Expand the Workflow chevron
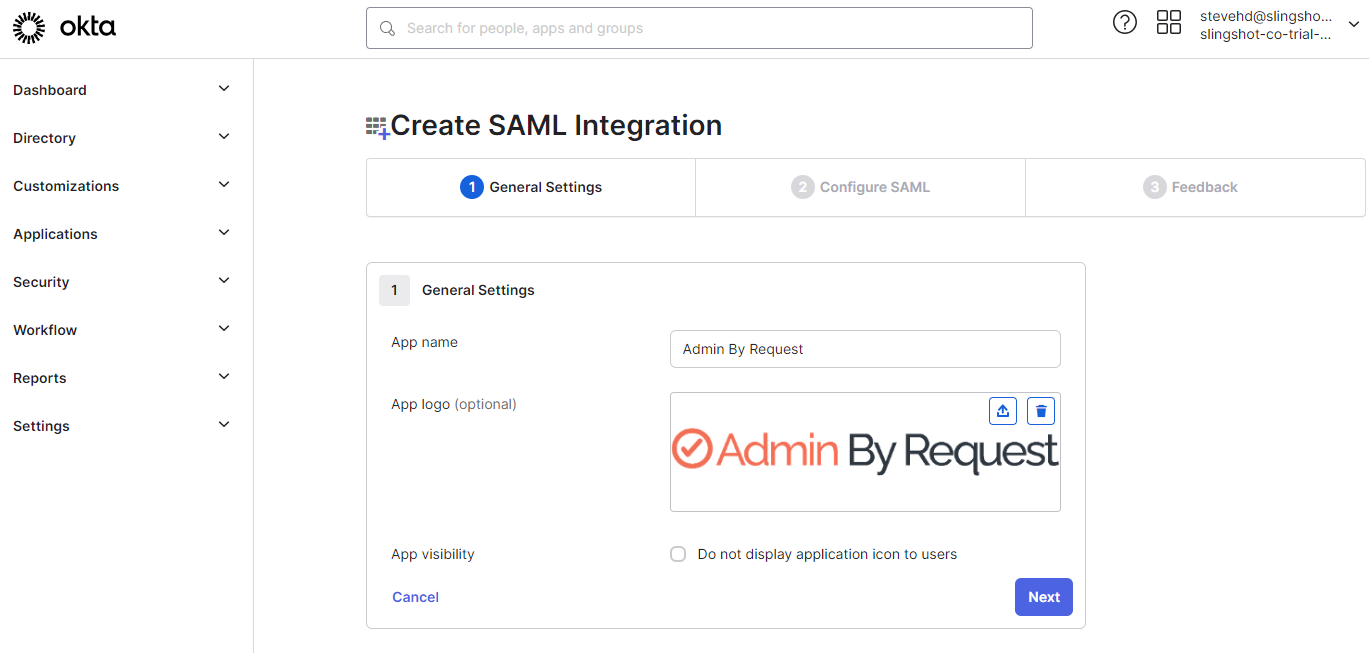The width and height of the screenshot is (1369, 653). click(224, 329)
